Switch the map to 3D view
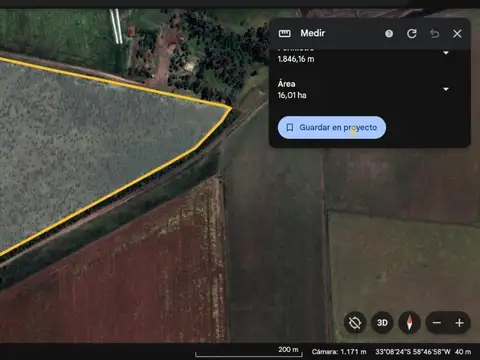 382,323
